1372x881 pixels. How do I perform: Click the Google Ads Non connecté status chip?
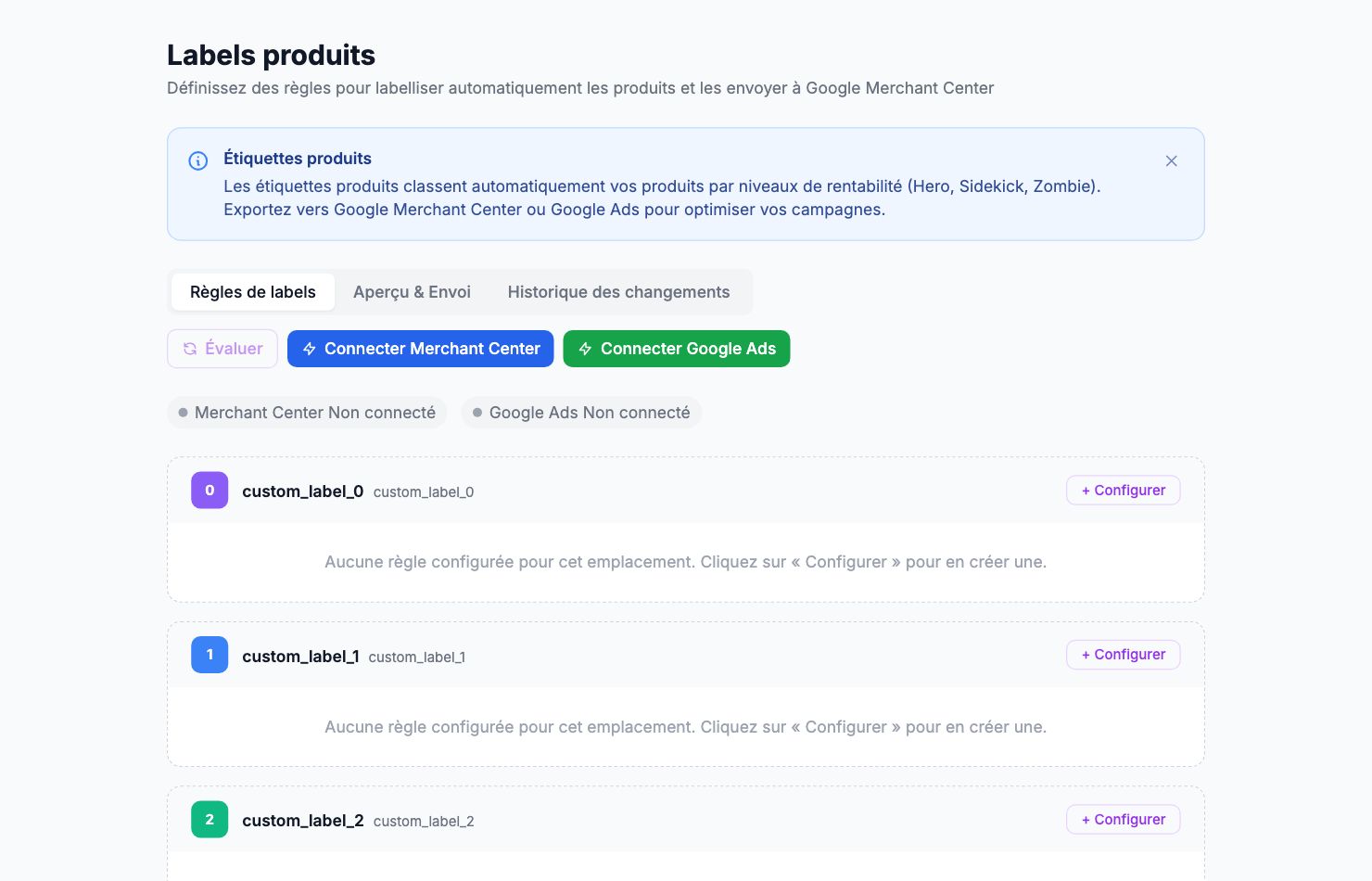point(581,413)
